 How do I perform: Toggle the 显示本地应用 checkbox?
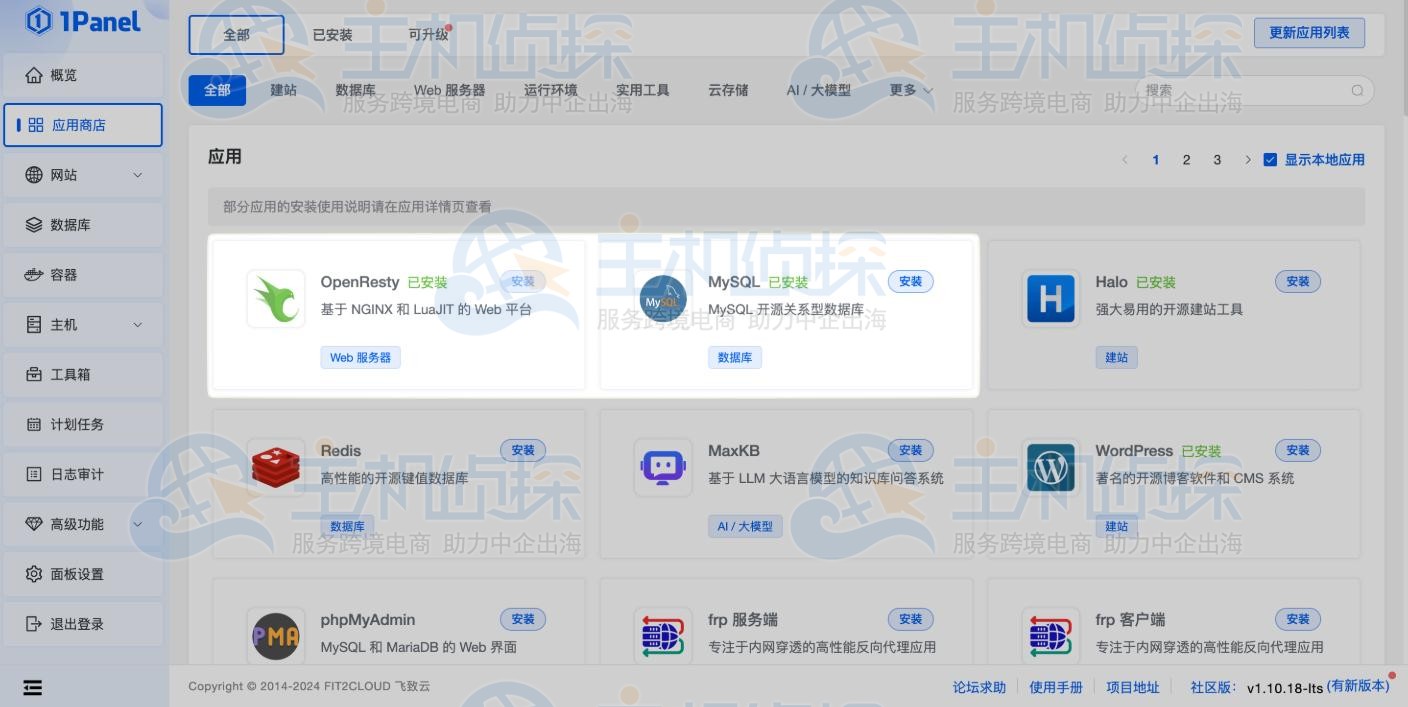(x=1270, y=158)
